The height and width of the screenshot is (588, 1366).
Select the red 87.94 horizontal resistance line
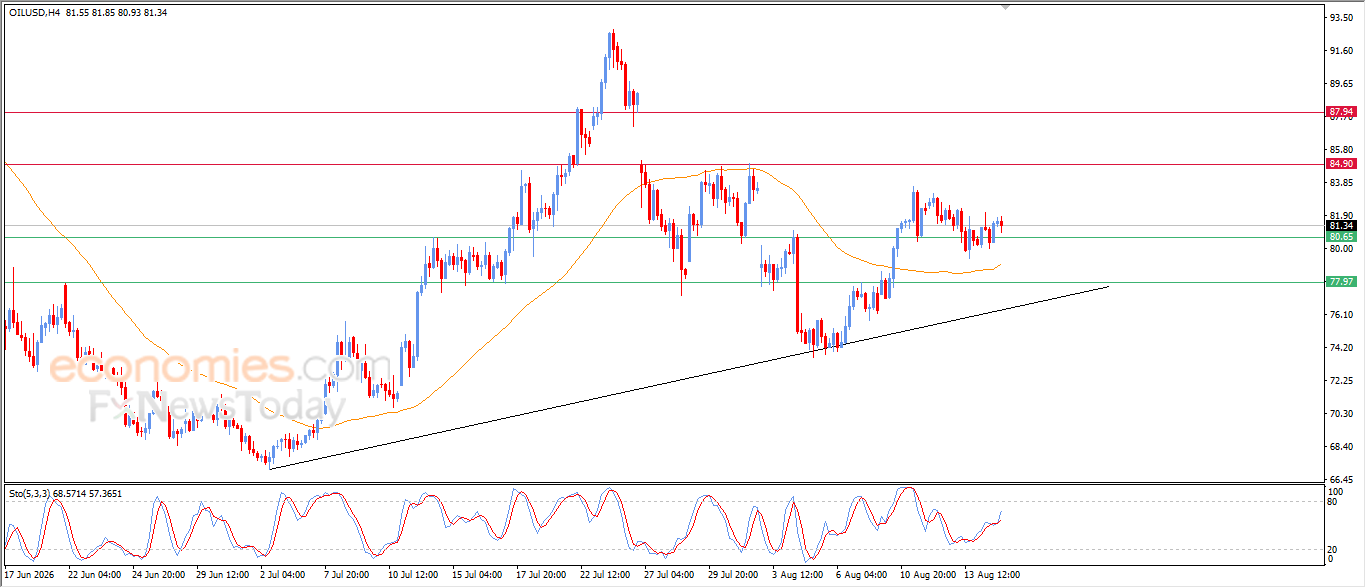pyautogui.click(x=663, y=112)
